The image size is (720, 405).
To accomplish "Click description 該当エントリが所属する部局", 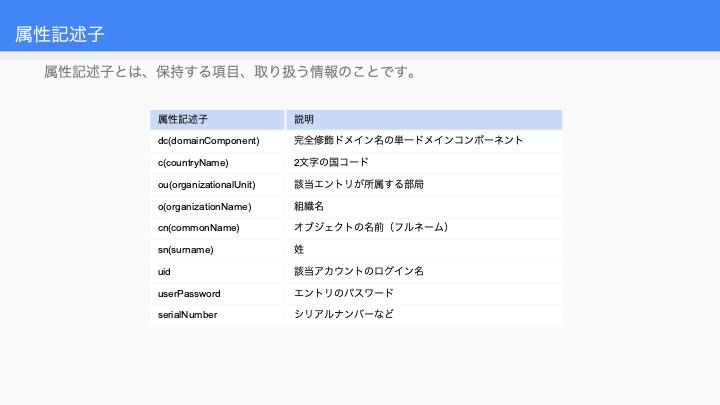I will pyautogui.click(x=359, y=185).
